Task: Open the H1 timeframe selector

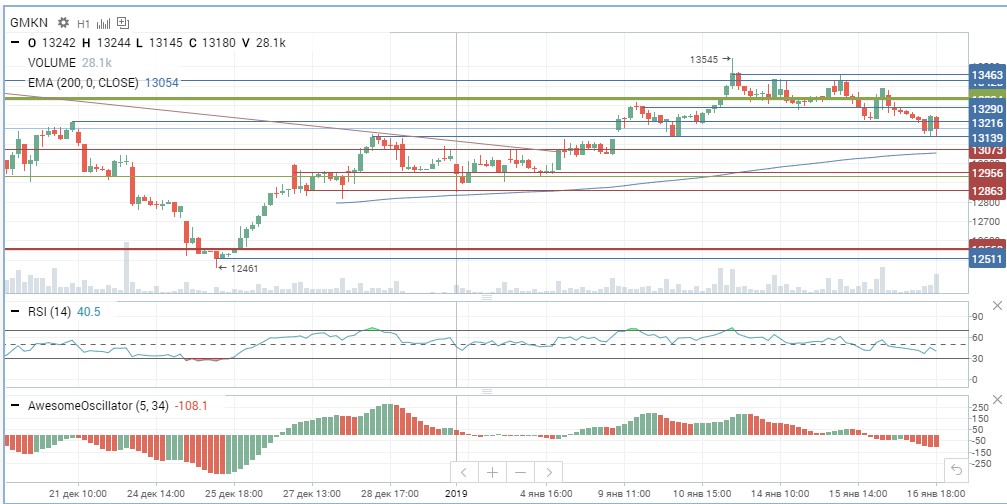Action: click(83, 23)
